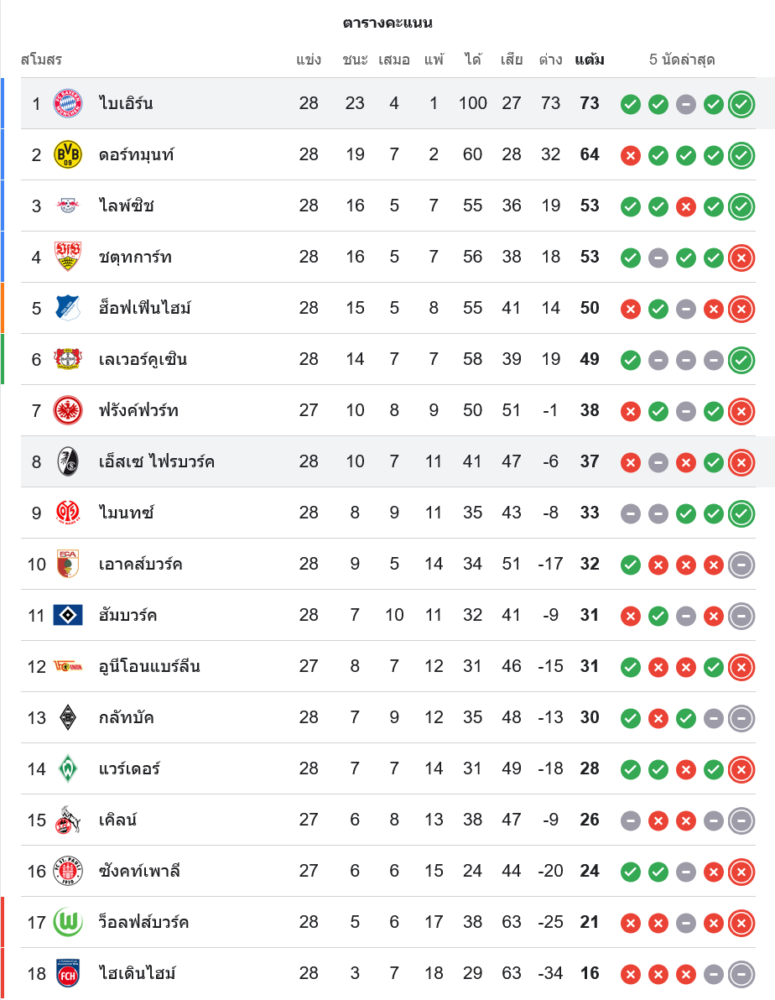
Task: Click the Eintracht Frankfurt eagle crest
Action: coord(68,410)
